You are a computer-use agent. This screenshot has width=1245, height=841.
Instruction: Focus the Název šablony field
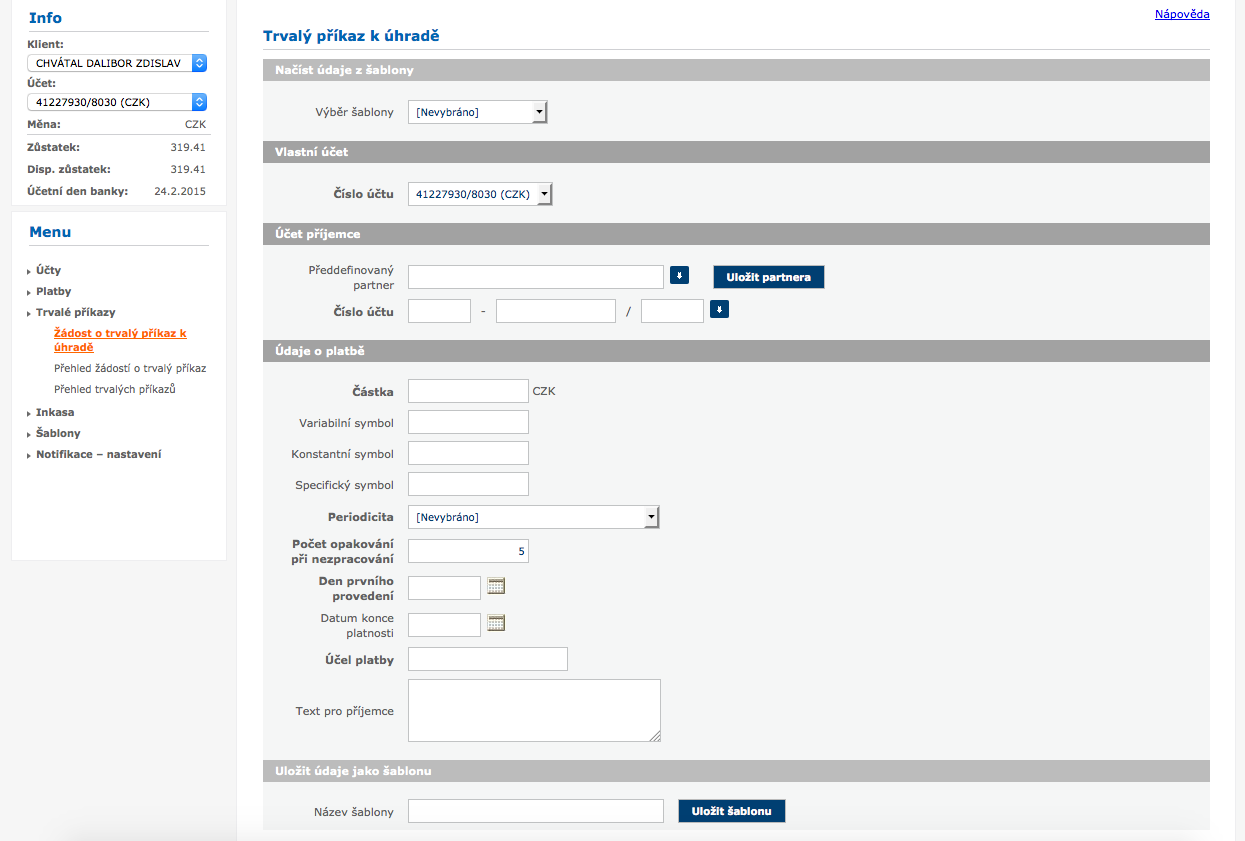536,811
